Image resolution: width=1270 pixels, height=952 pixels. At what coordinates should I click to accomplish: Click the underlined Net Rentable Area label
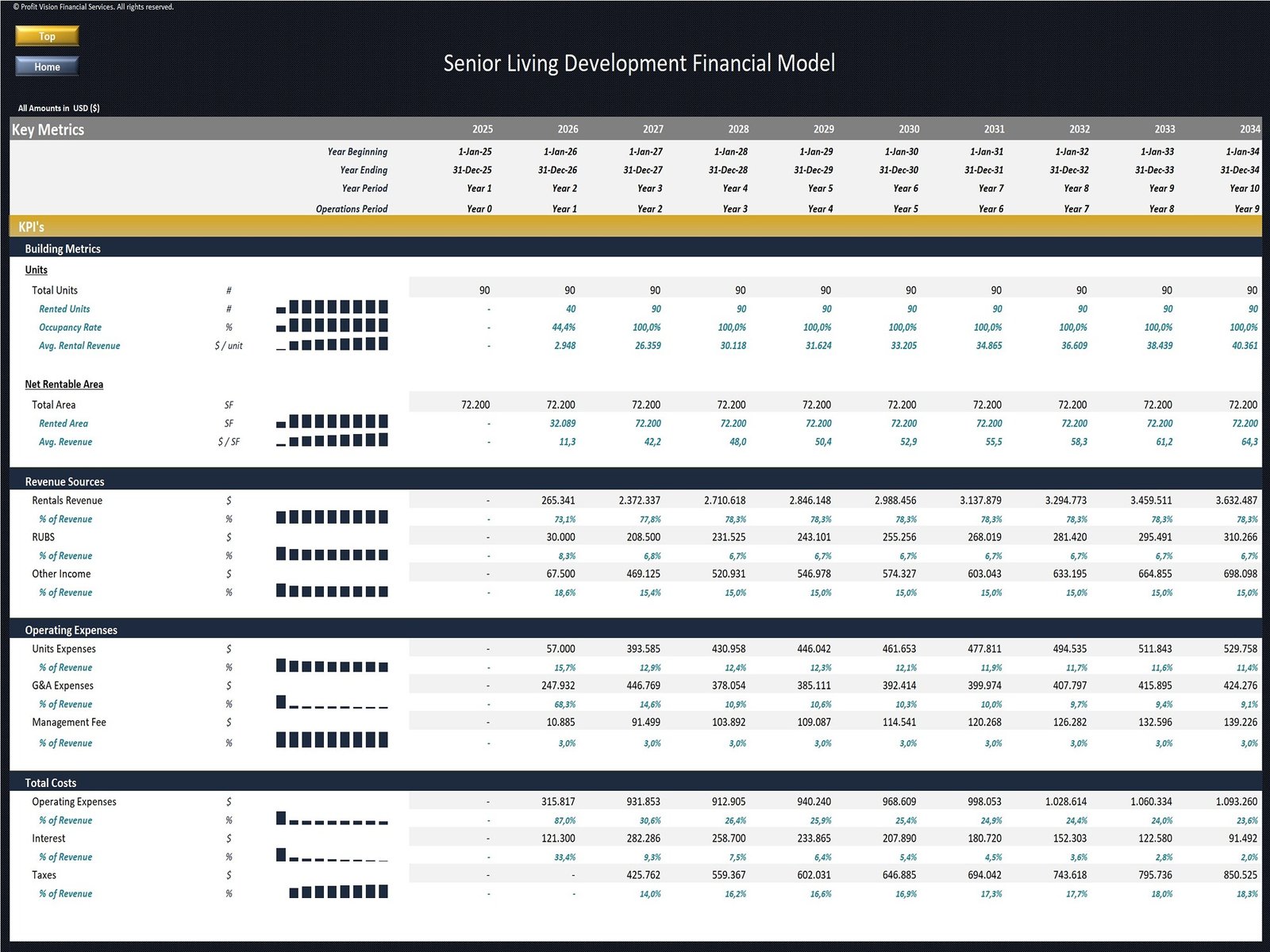click(x=64, y=384)
